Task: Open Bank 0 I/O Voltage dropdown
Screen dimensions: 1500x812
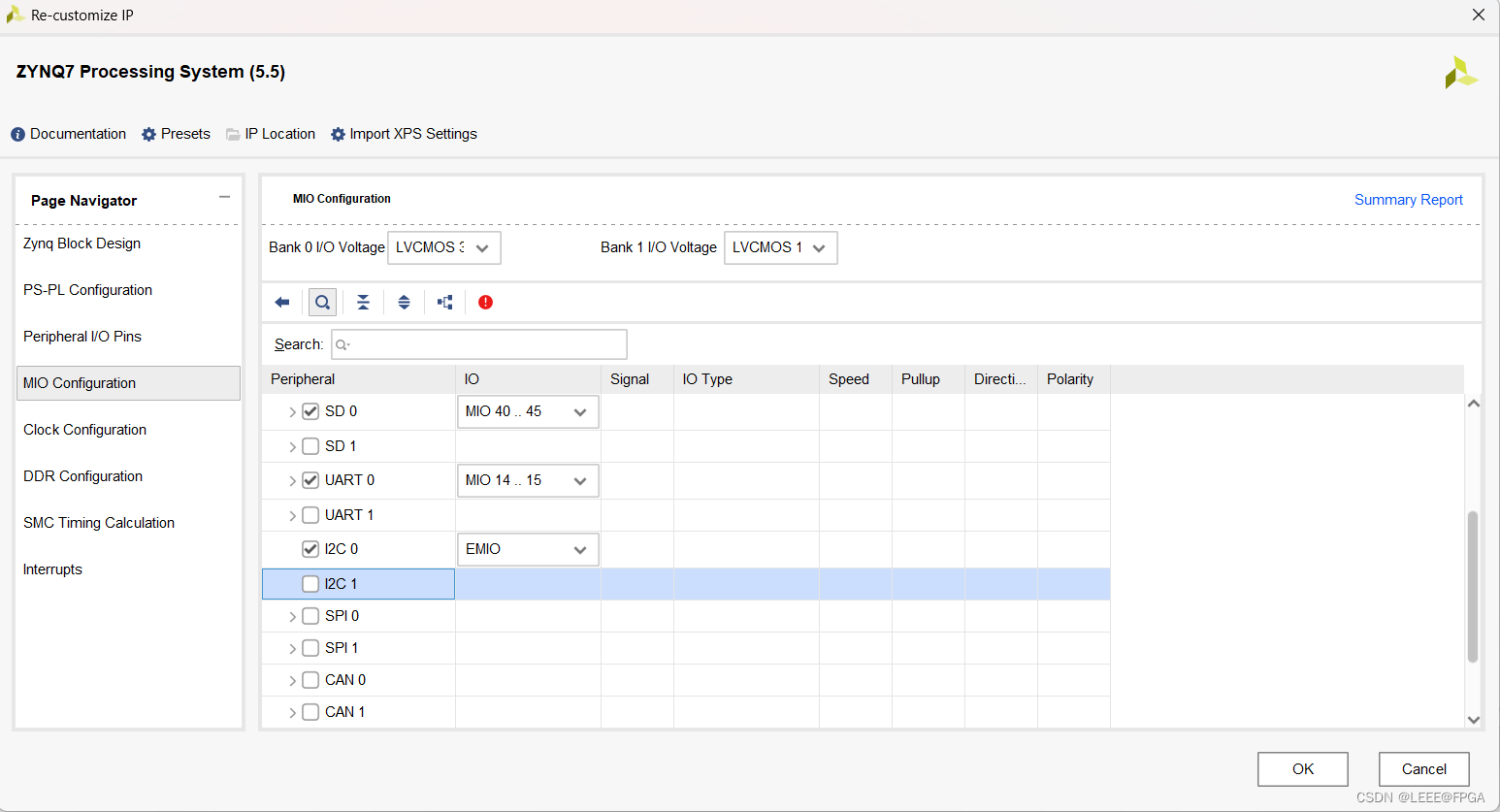Action: (444, 248)
